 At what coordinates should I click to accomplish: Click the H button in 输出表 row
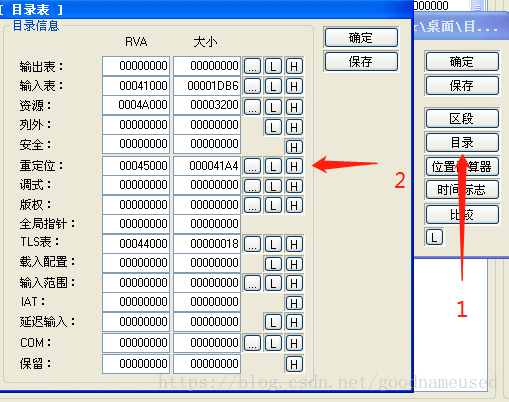[x=294, y=66]
